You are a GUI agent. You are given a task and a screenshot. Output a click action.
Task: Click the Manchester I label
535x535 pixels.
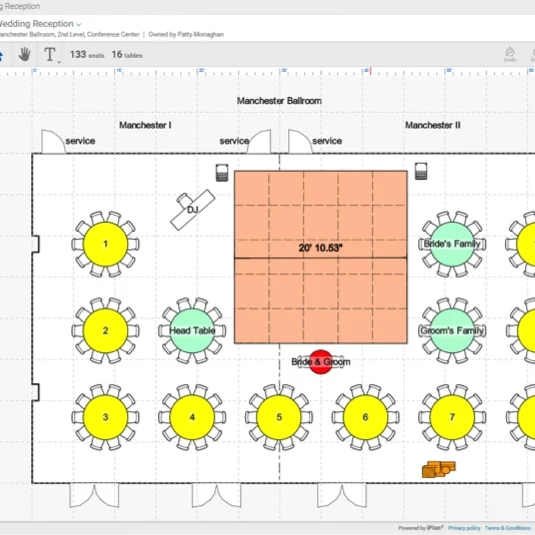pyautogui.click(x=145, y=125)
